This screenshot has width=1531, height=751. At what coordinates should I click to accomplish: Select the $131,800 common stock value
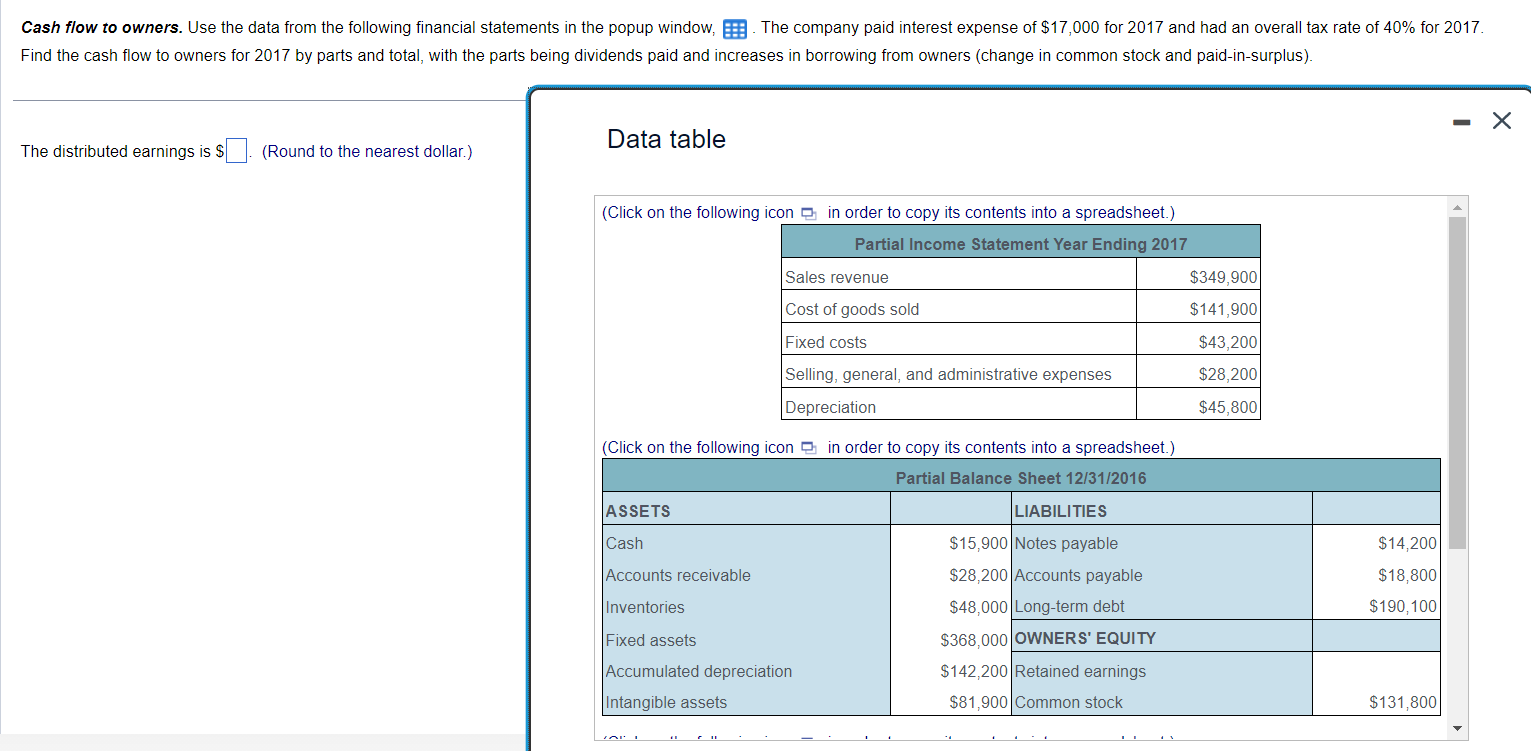click(1403, 702)
